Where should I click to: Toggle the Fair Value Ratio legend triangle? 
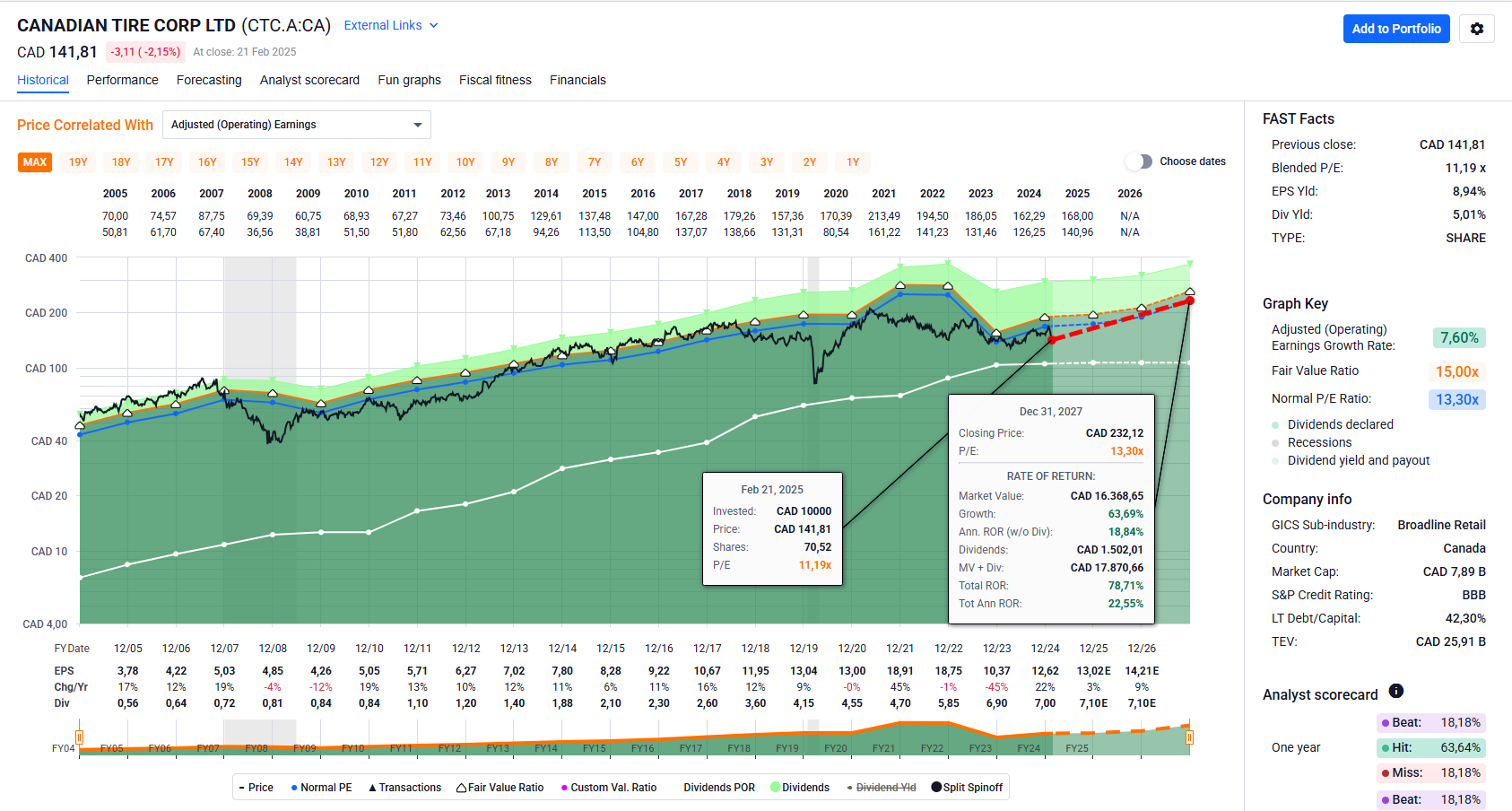(x=461, y=788)
